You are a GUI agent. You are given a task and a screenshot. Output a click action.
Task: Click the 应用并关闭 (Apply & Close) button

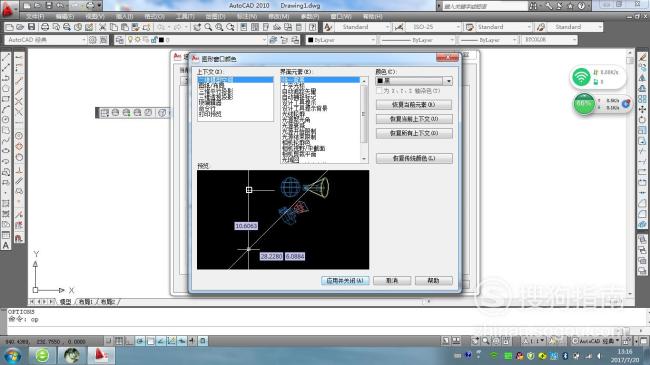345,281
